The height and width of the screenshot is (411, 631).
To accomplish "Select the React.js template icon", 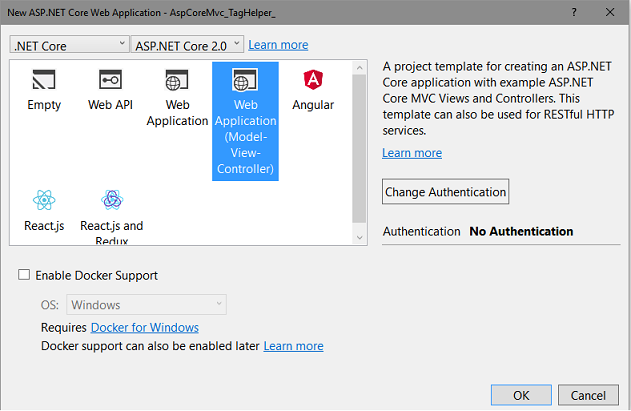I will (x=44, y=200).
